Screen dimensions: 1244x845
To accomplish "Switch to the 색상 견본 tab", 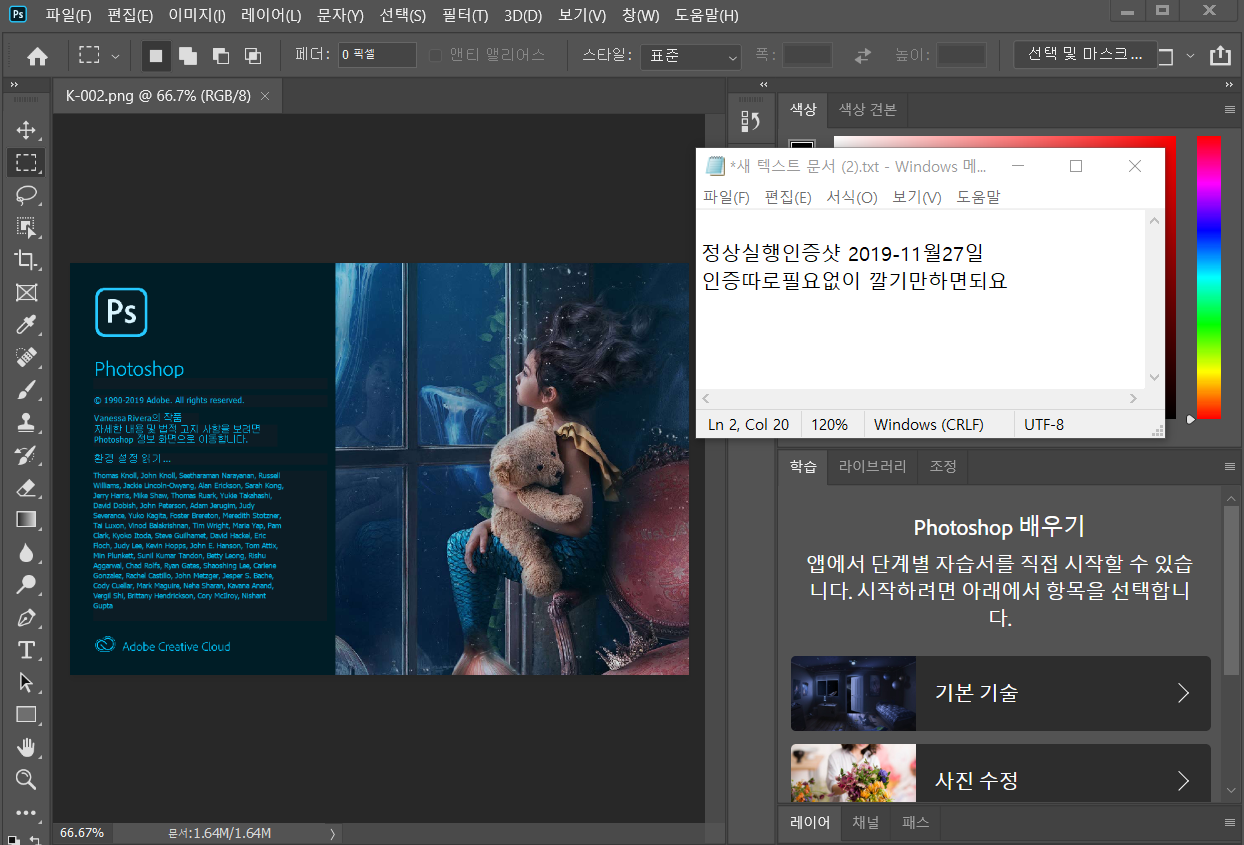I will pos(868,109).
